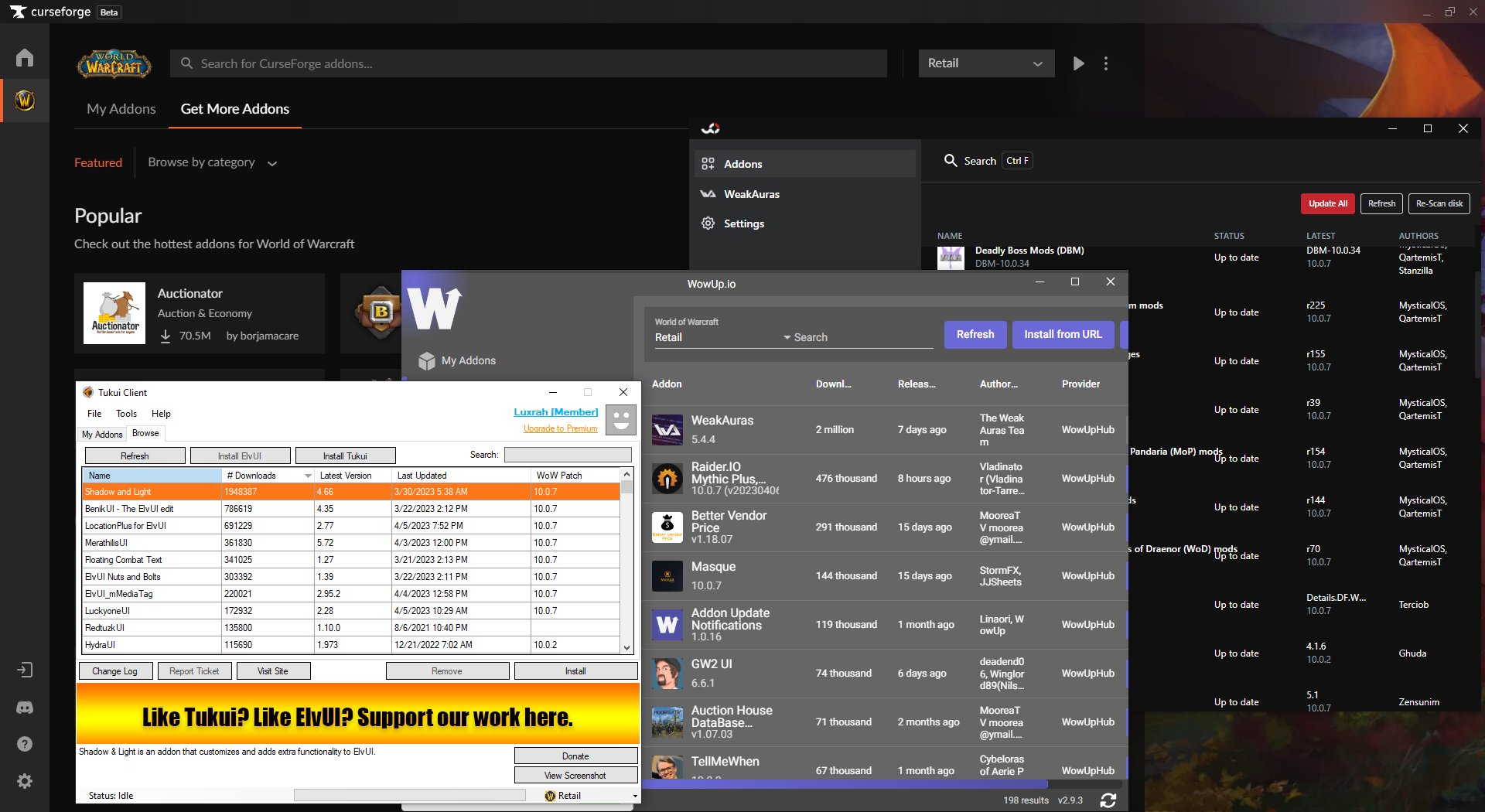This screenshot has width=1485, height=812.
Task: Open the Luxrah [Member] profile link
Action: click(x=555, y=412)
